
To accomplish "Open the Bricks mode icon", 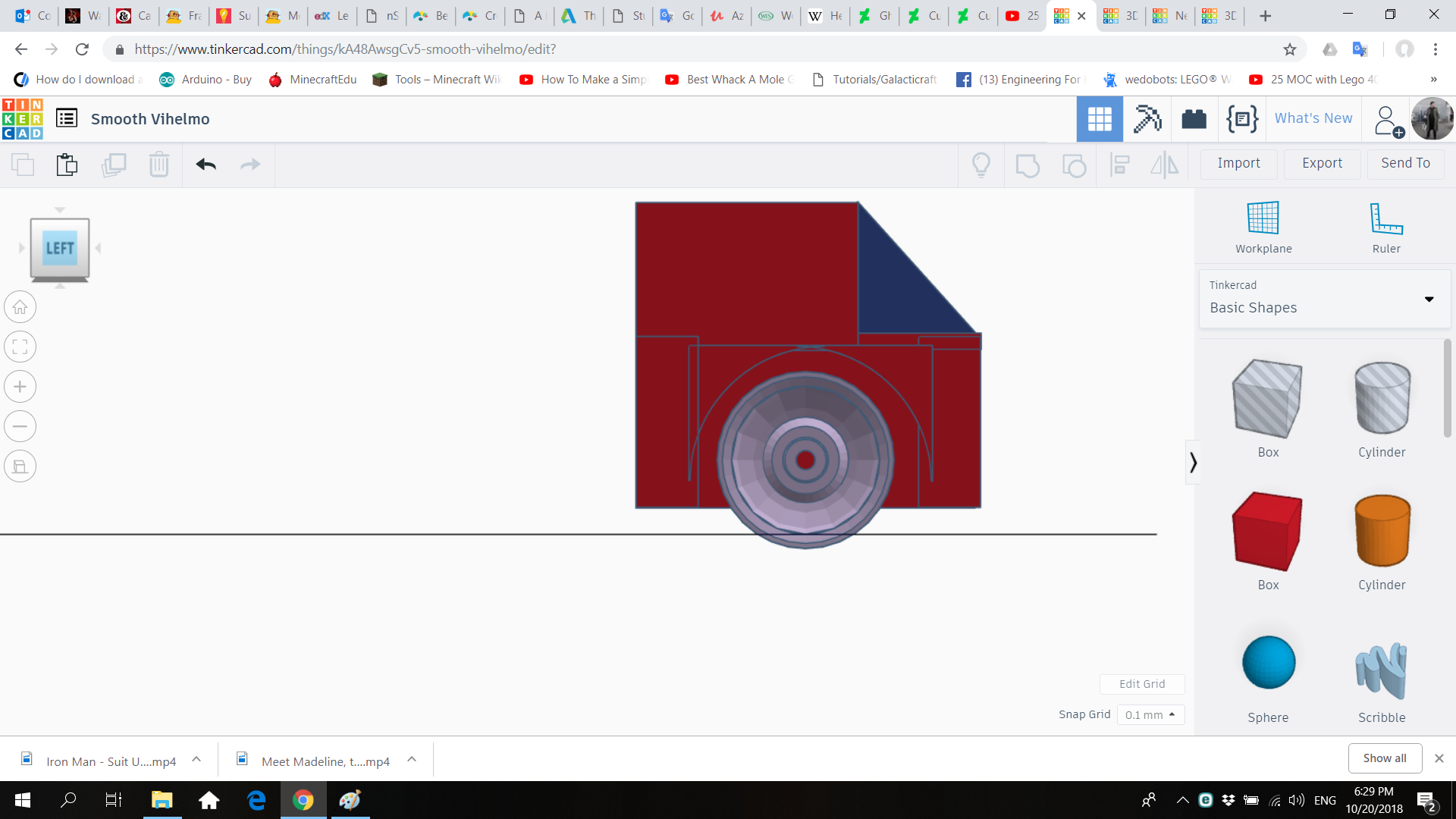I will click(x=1194, y=119).
